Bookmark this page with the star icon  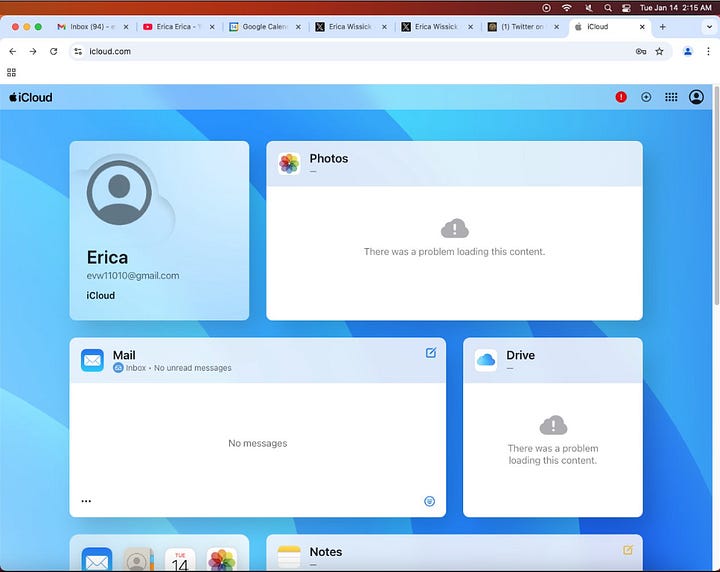(659, 51)
